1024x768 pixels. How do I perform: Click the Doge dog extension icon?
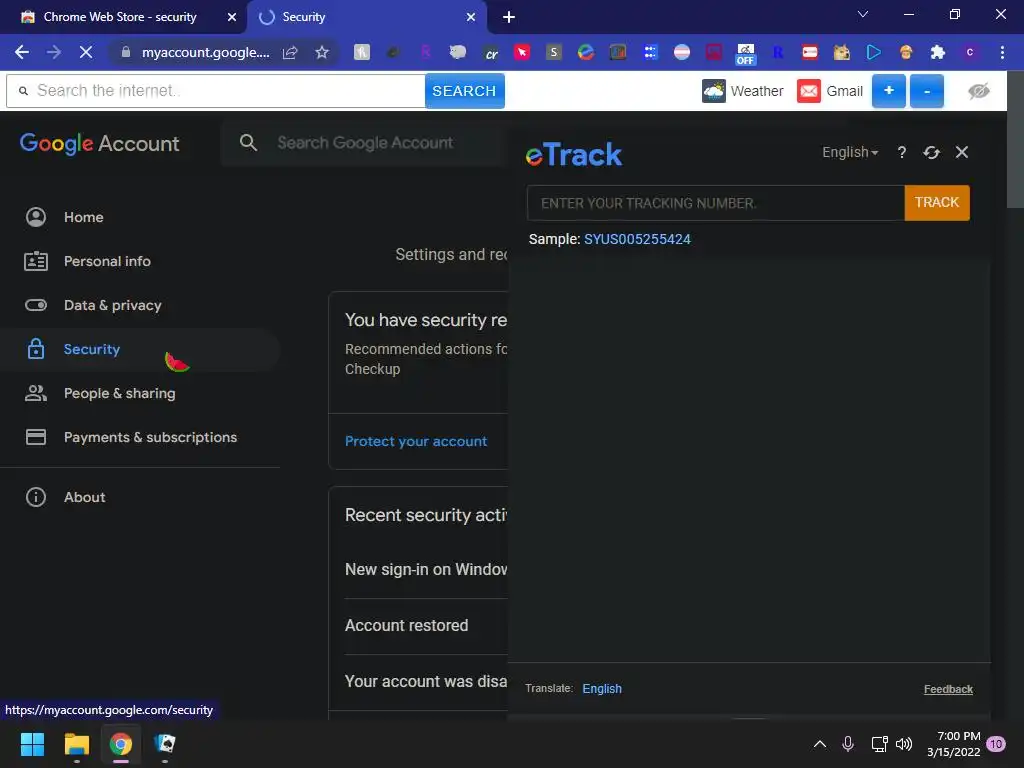coord(841,52)
